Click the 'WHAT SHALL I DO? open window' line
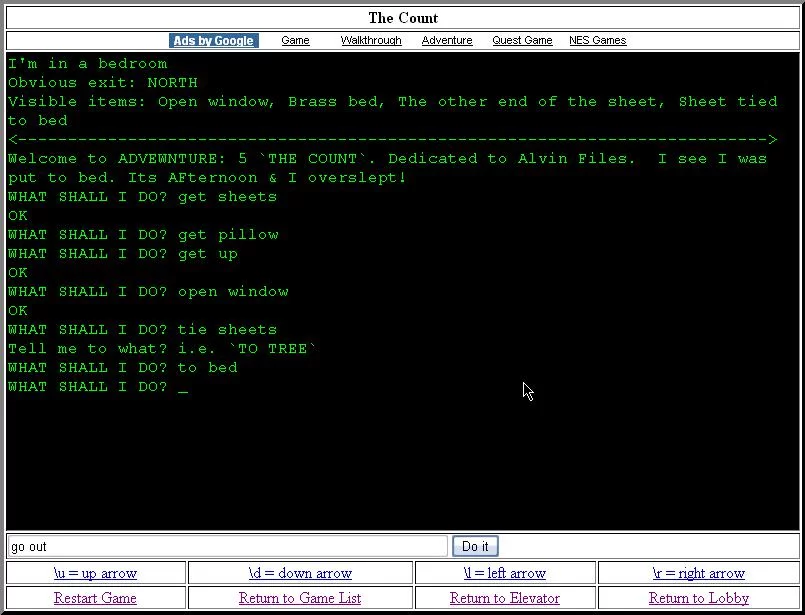Image resolution: width=805 pixels, height=615 pixels. point(148,292)
